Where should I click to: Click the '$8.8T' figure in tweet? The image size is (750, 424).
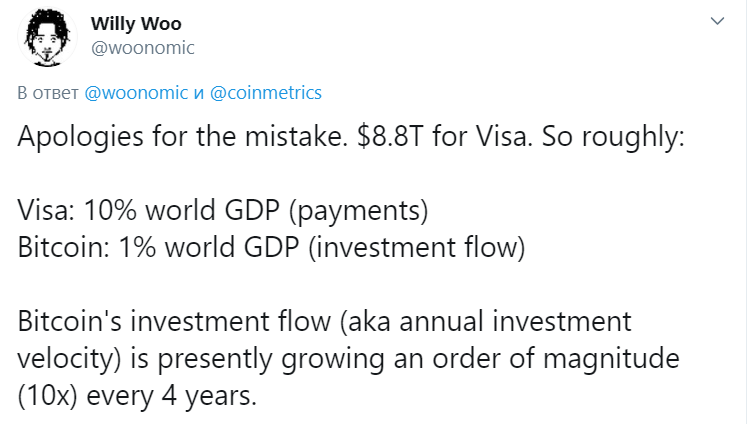[x=390, y=136]
